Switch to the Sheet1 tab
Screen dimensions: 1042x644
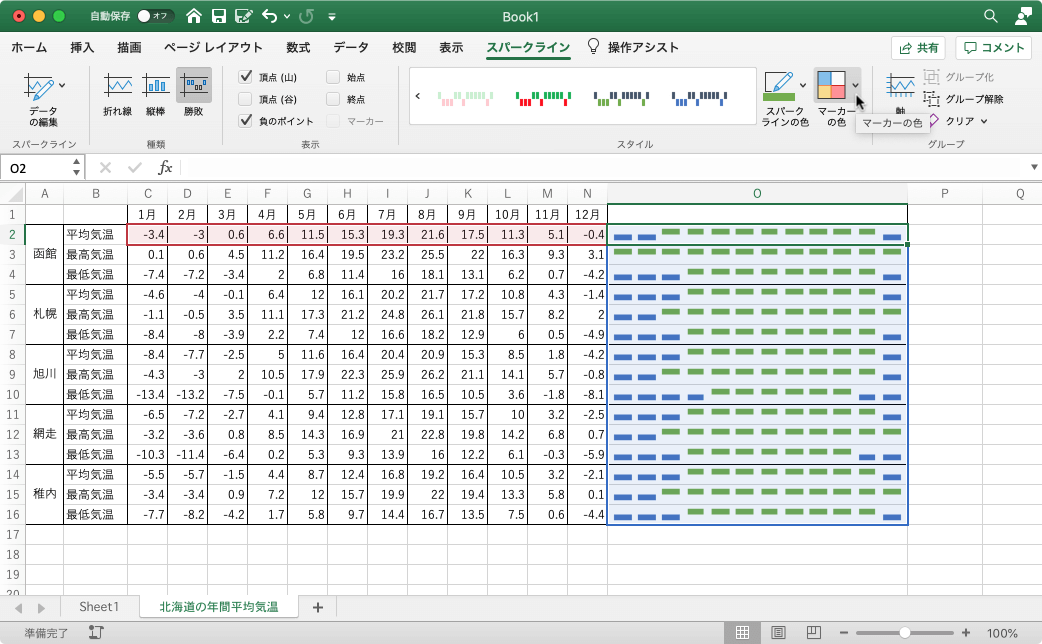99,607
